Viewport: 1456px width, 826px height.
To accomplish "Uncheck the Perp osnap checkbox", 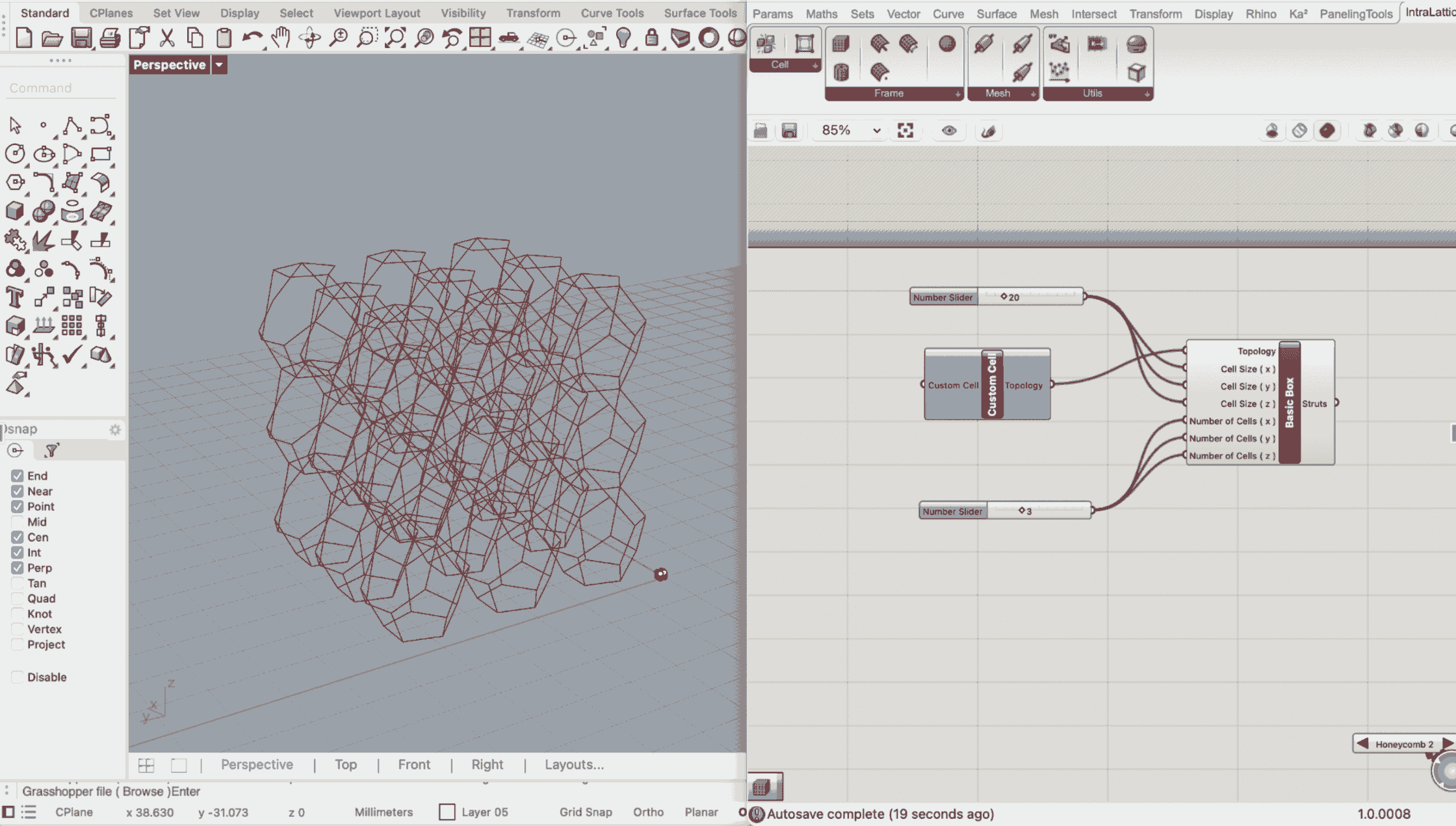I will 18,568.
